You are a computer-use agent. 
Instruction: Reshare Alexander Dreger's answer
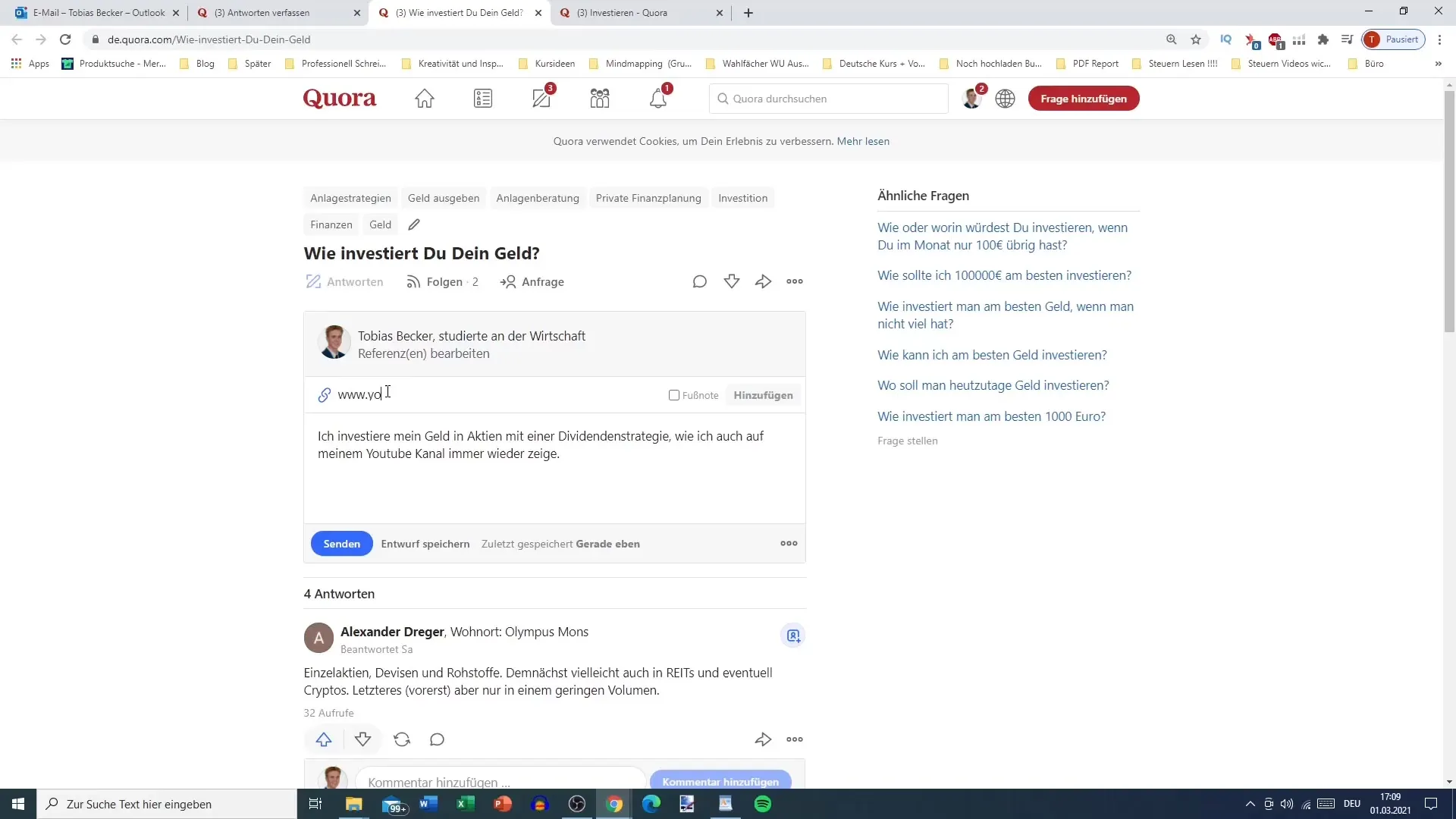click(x=402, y=739)
